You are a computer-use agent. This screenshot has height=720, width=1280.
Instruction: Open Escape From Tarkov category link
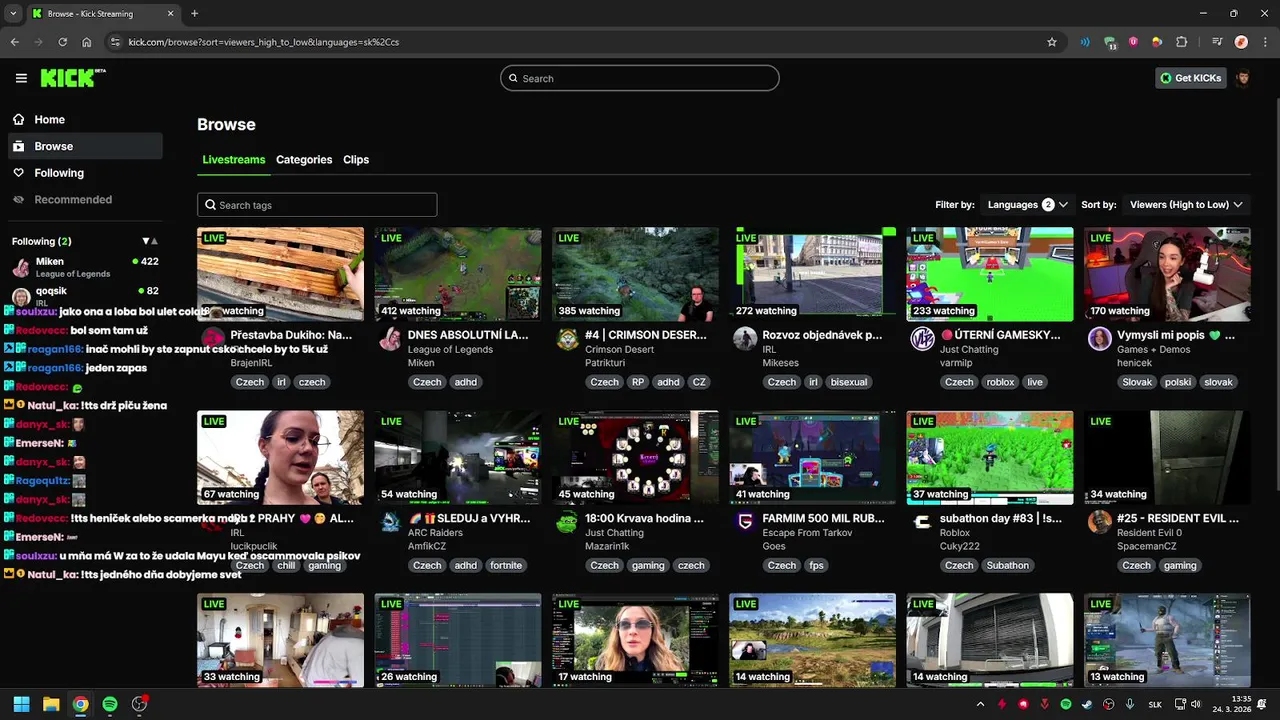[808, 533]
